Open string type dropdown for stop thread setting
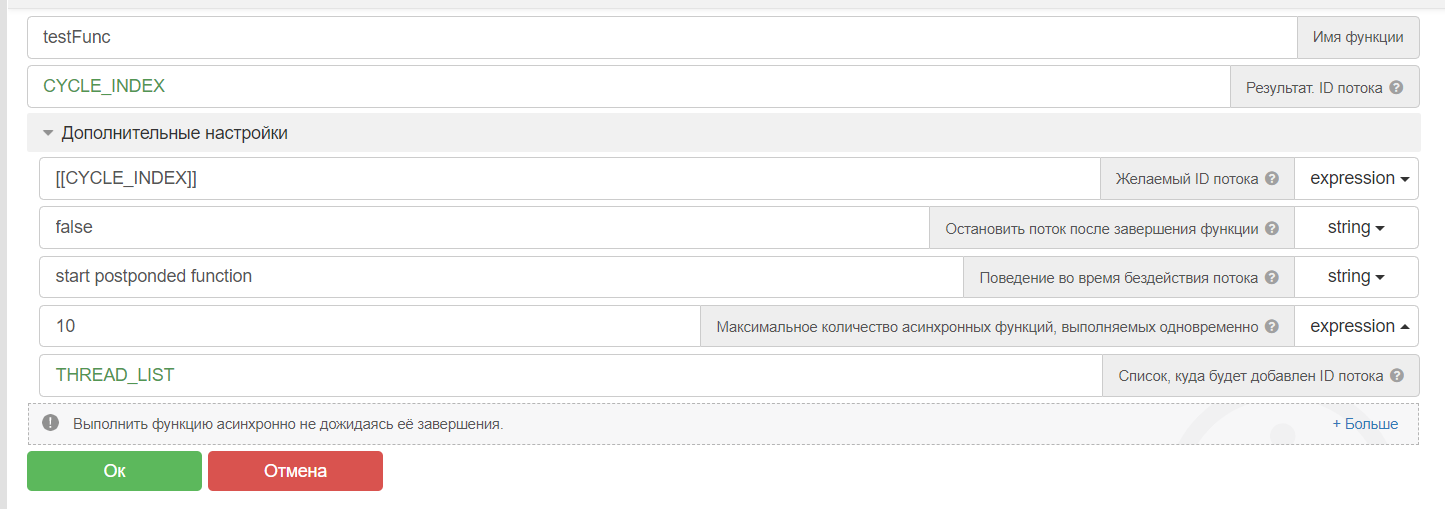Image resolution: width=1445 pixels, height=509 pixels. click(x=1356, y=228)
